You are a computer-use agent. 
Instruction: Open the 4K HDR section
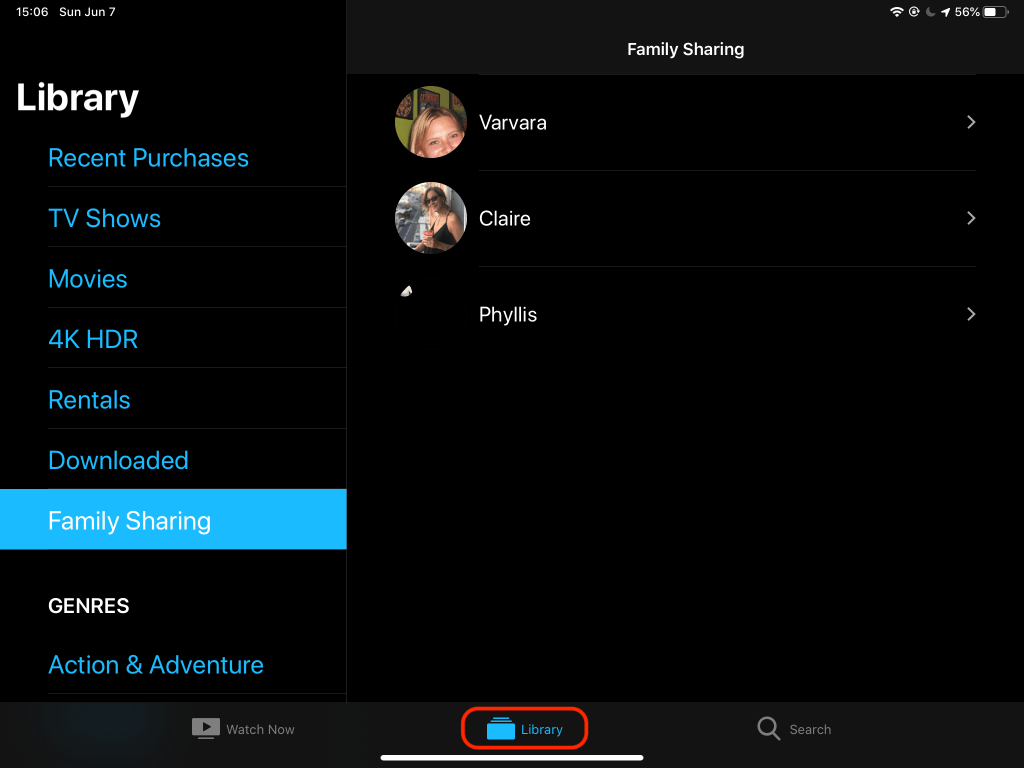[93, 339]
